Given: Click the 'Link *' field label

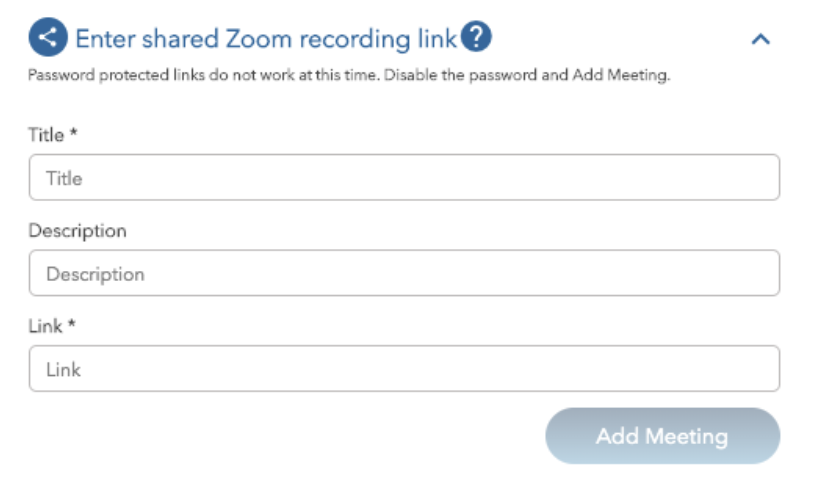Looking at the screenshot, I should 52,326.
